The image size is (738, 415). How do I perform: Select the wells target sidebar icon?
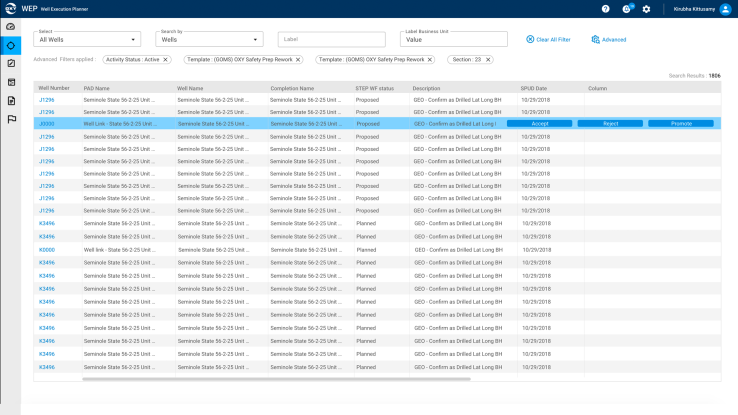[x=11, y=46]
